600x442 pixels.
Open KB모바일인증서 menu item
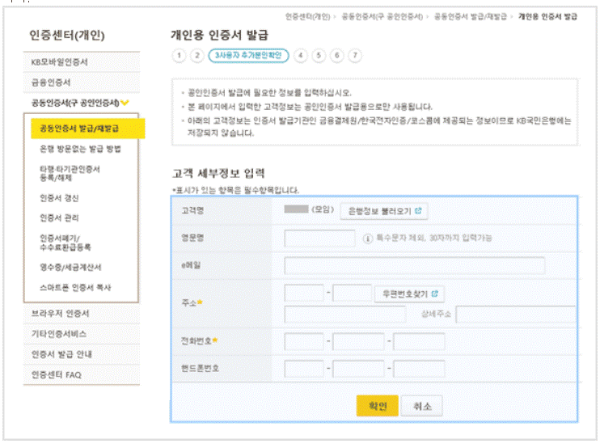pos(82,62)
